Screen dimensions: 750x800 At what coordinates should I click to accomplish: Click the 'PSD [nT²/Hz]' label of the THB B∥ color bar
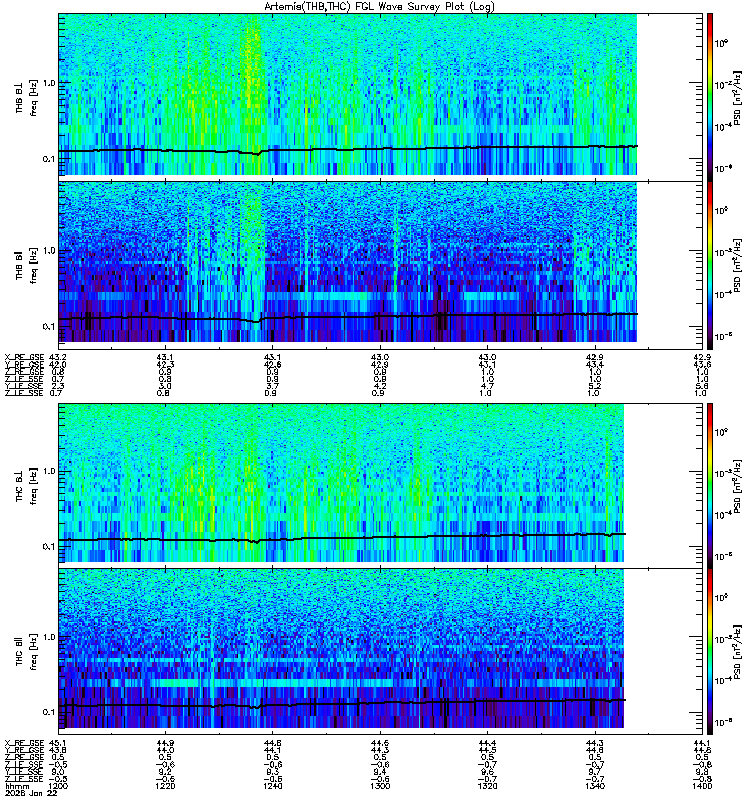(x=737, y=265)
